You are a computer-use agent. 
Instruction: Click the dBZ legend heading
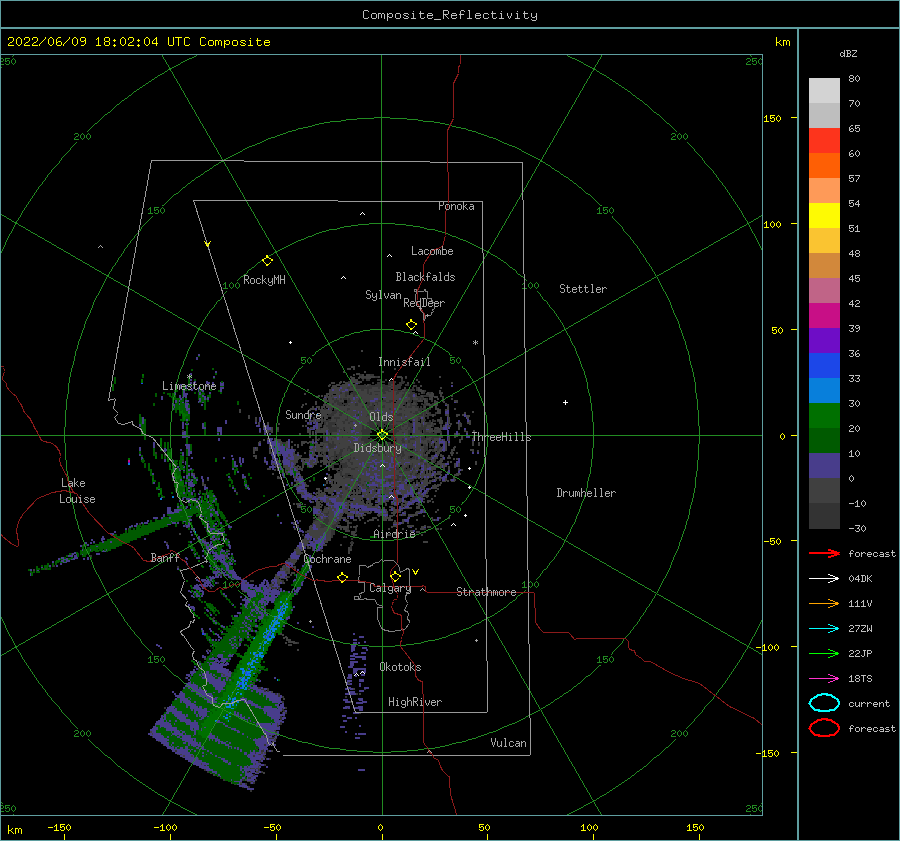tap(848, 53)
